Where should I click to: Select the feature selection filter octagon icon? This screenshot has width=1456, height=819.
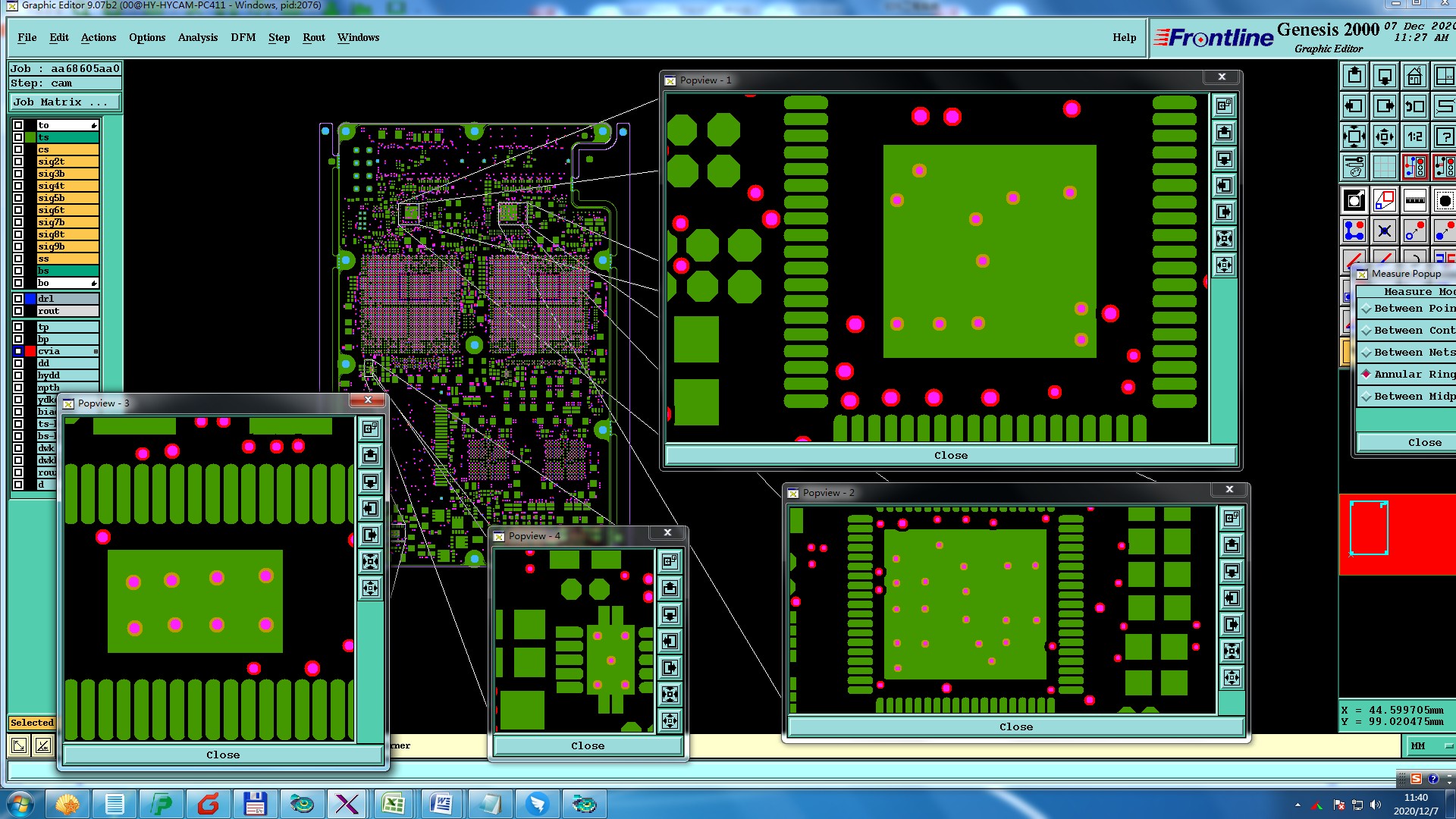pyautogui.click(x=1445, y=201)
